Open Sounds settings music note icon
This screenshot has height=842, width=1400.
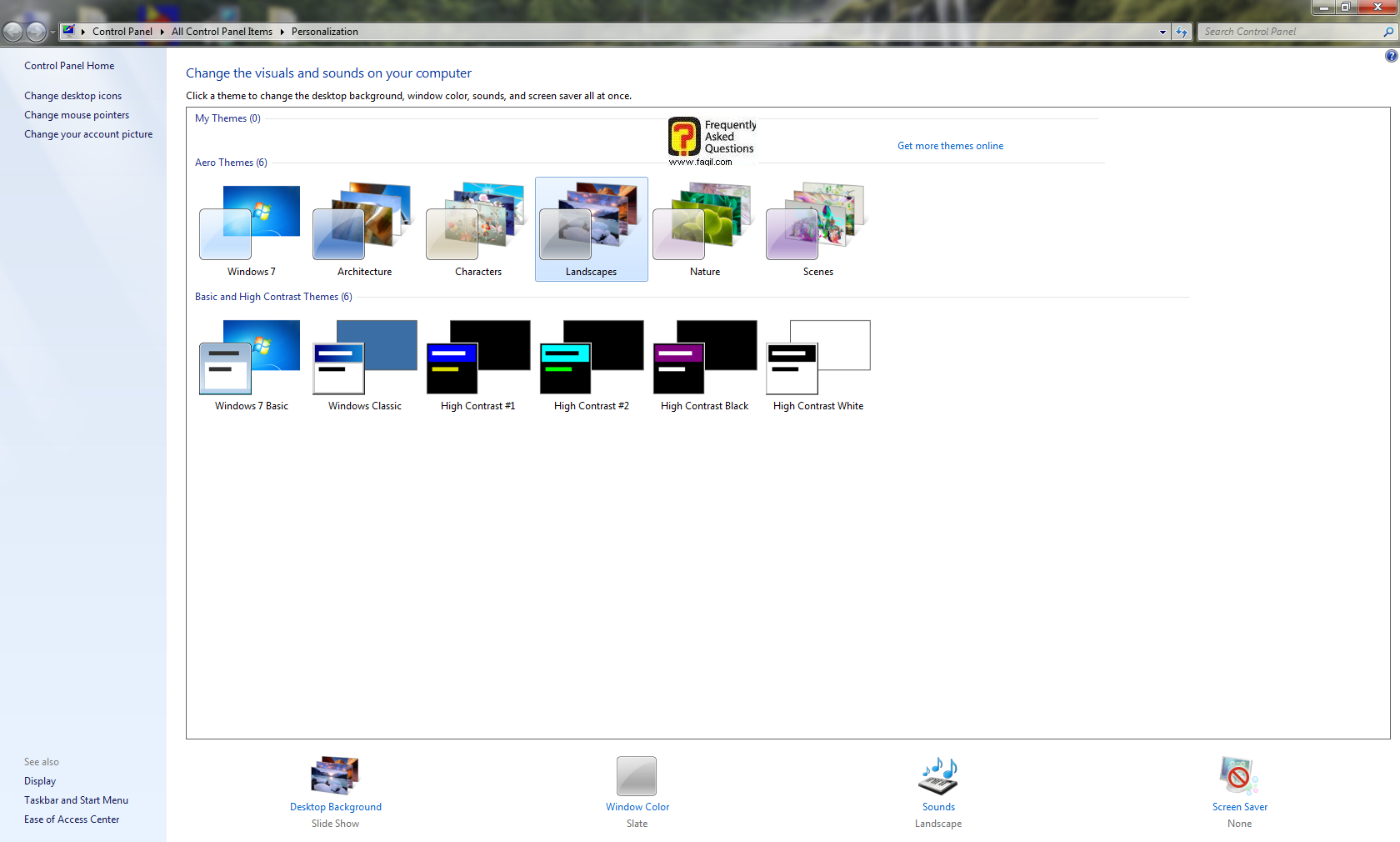click(x=938, y=775)
